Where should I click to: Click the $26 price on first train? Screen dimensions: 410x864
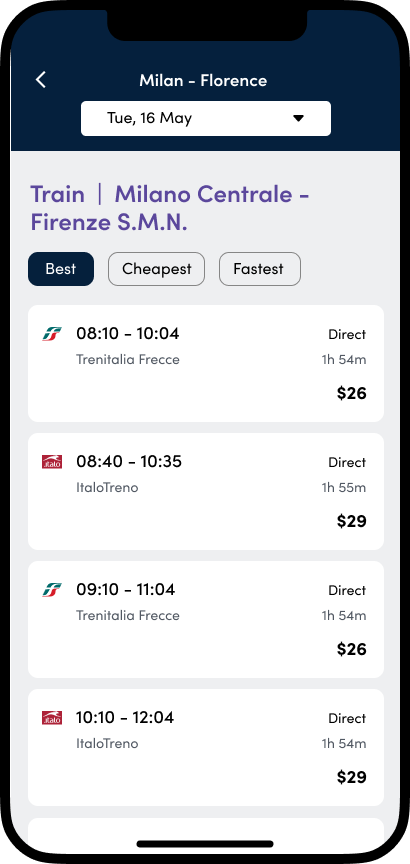tap(352, 393)
